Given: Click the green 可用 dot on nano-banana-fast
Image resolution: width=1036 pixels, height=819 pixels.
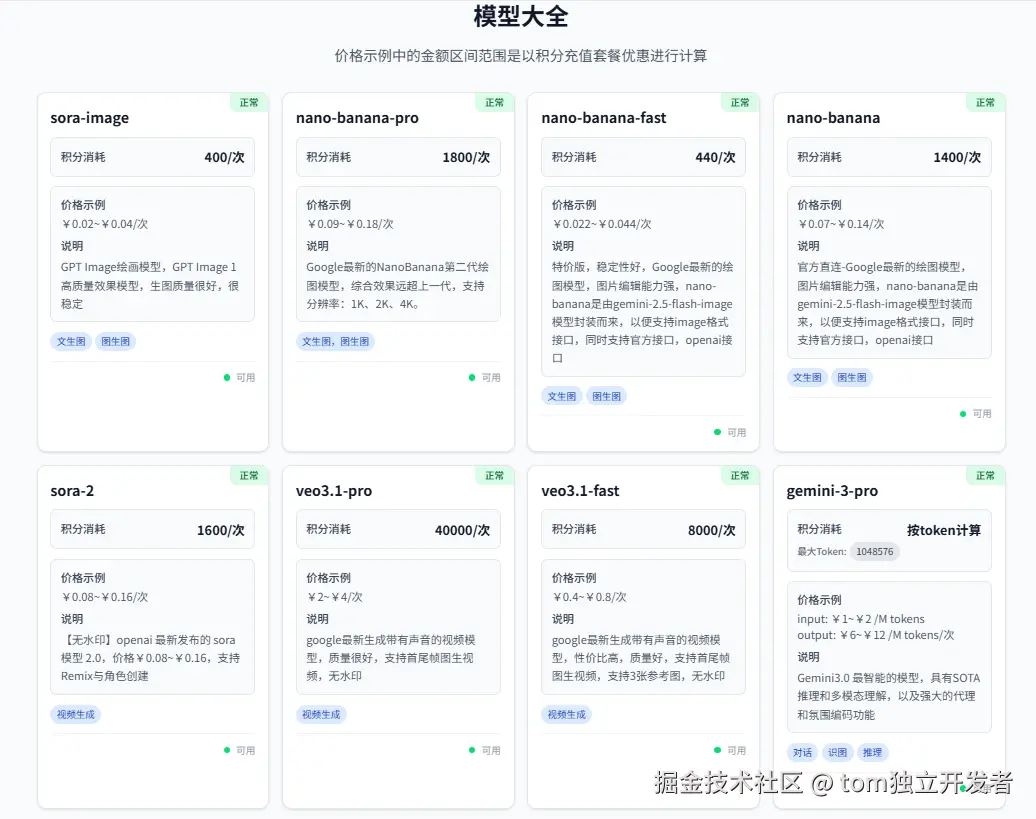Looking at the screenshot, I should point(718,432).
